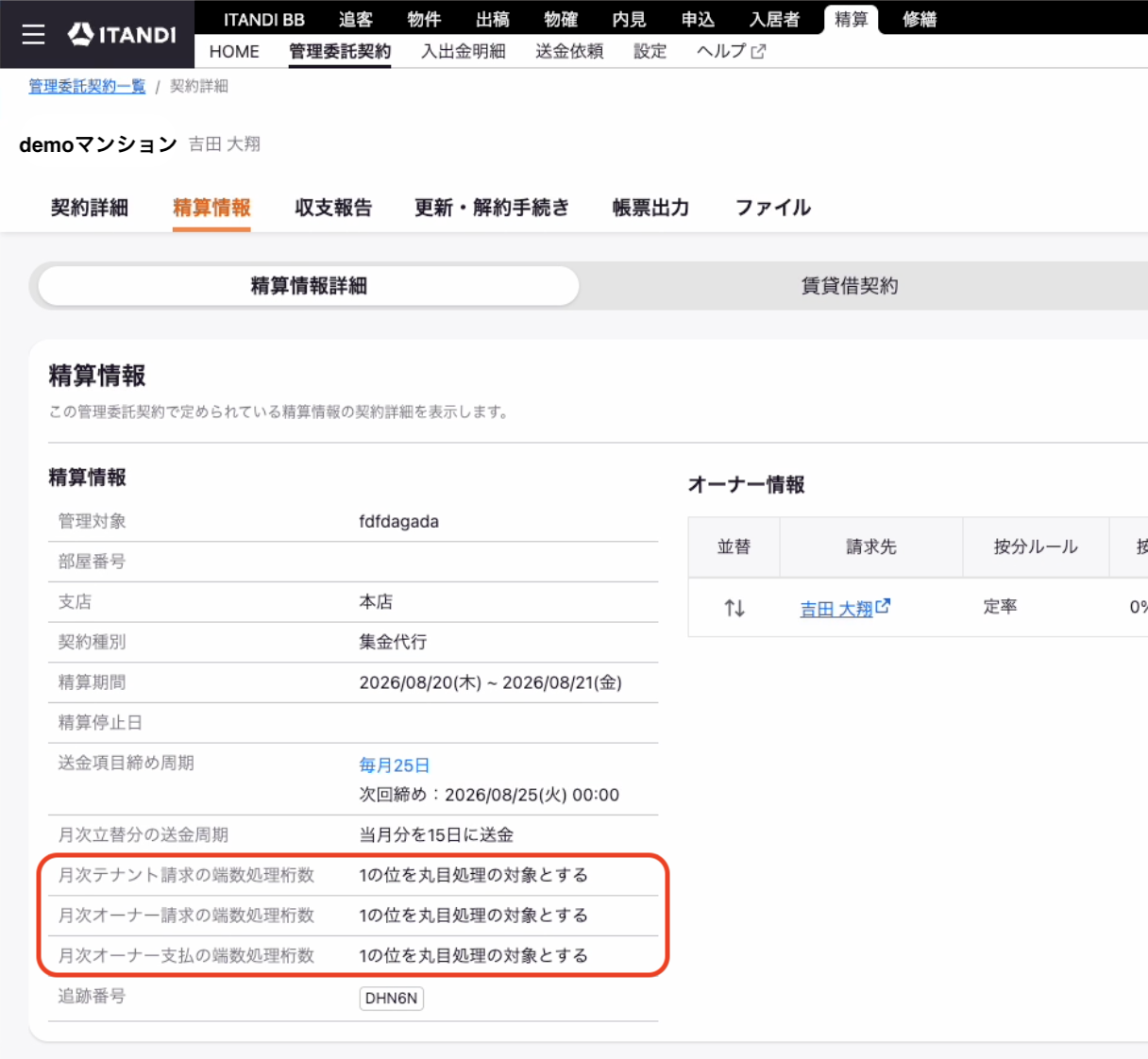Click the 精算停止日 label
This screenshot has width=1148, height=1059.
[100, 722]
